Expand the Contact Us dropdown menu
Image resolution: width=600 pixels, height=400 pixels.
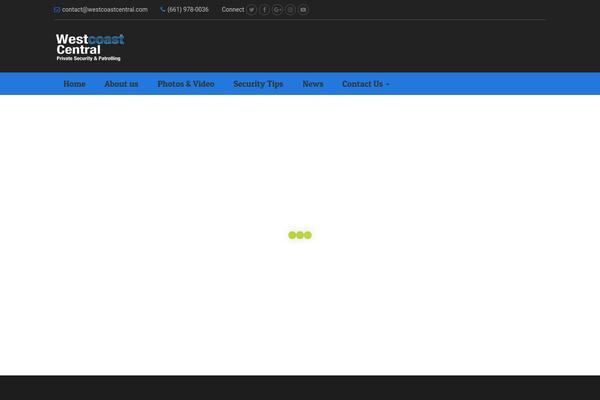365,84
